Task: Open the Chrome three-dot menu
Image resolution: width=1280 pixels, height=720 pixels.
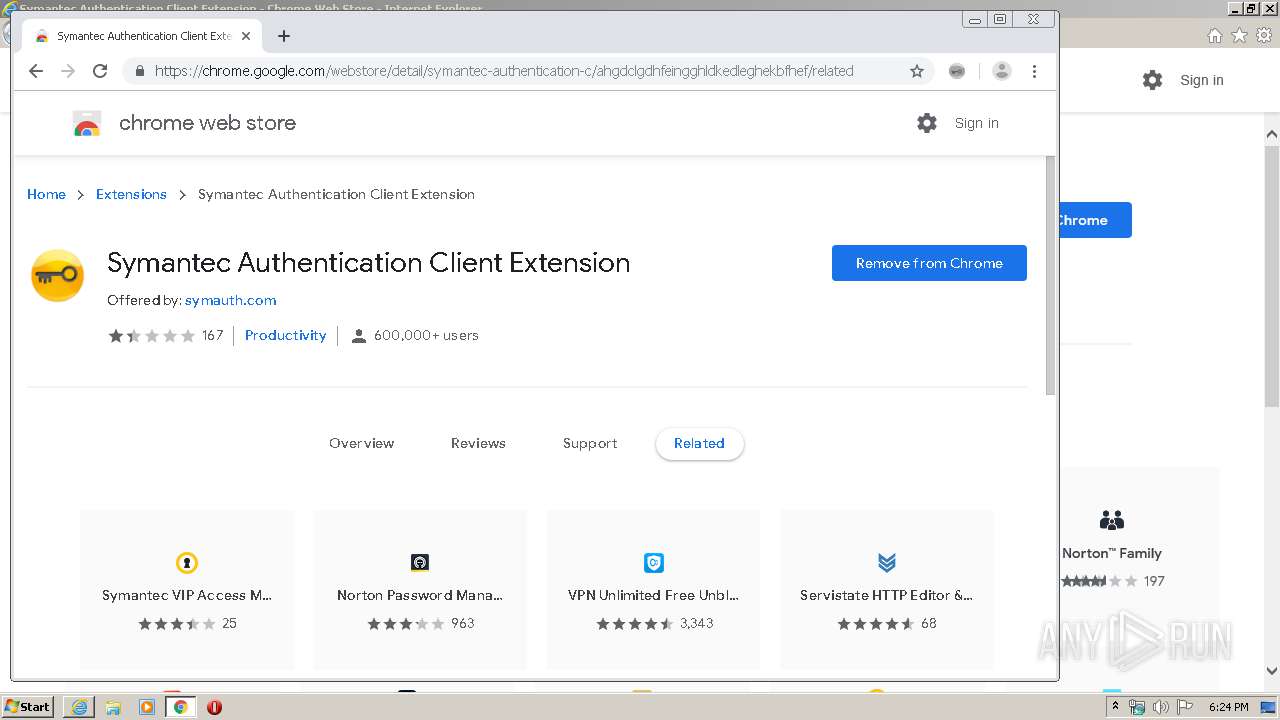Action: (1035, 71)
